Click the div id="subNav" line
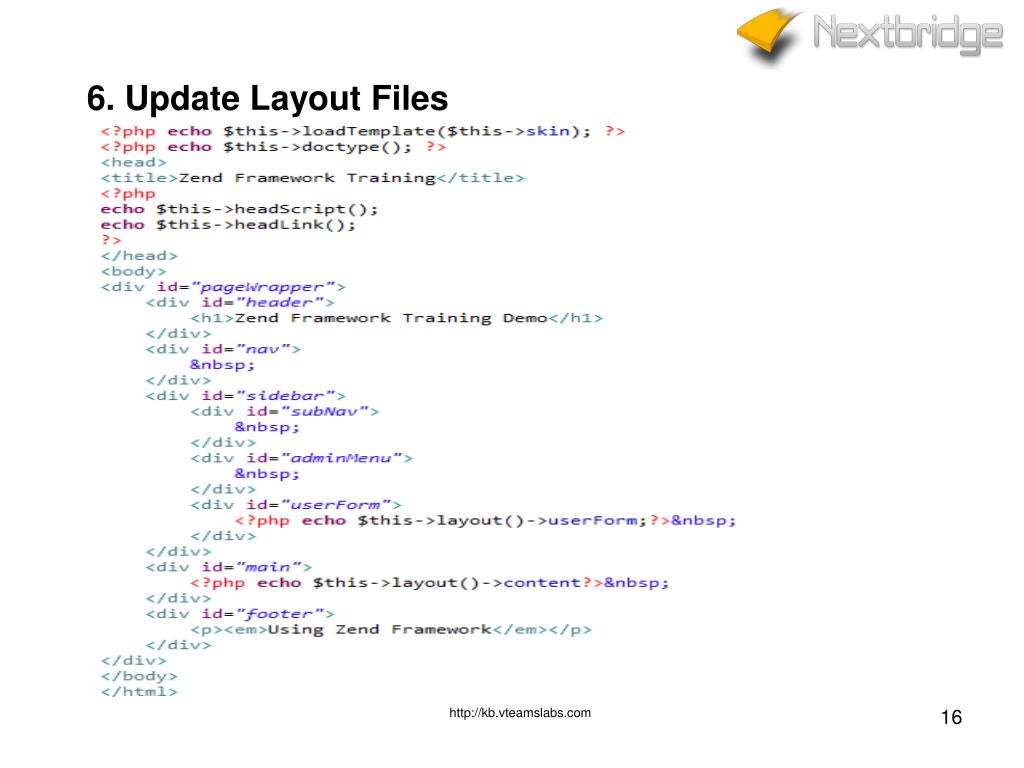The width and height of the screenshot is (1024, 768). pyautogui.click(x=284, y=411)
